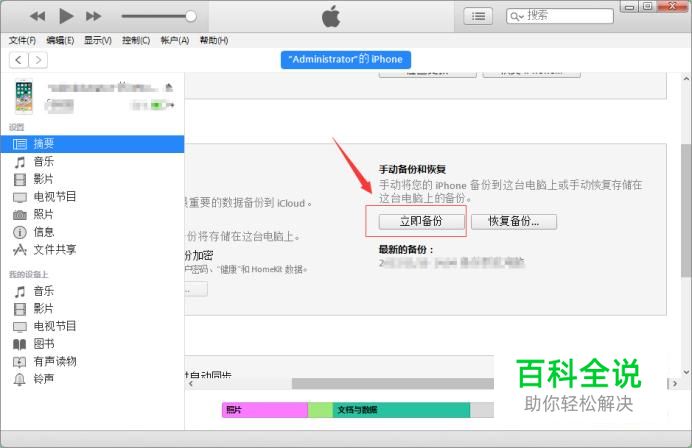Go back with the left chevron
The height and width of the screenshot is (448, 692).
click(19, 60)
